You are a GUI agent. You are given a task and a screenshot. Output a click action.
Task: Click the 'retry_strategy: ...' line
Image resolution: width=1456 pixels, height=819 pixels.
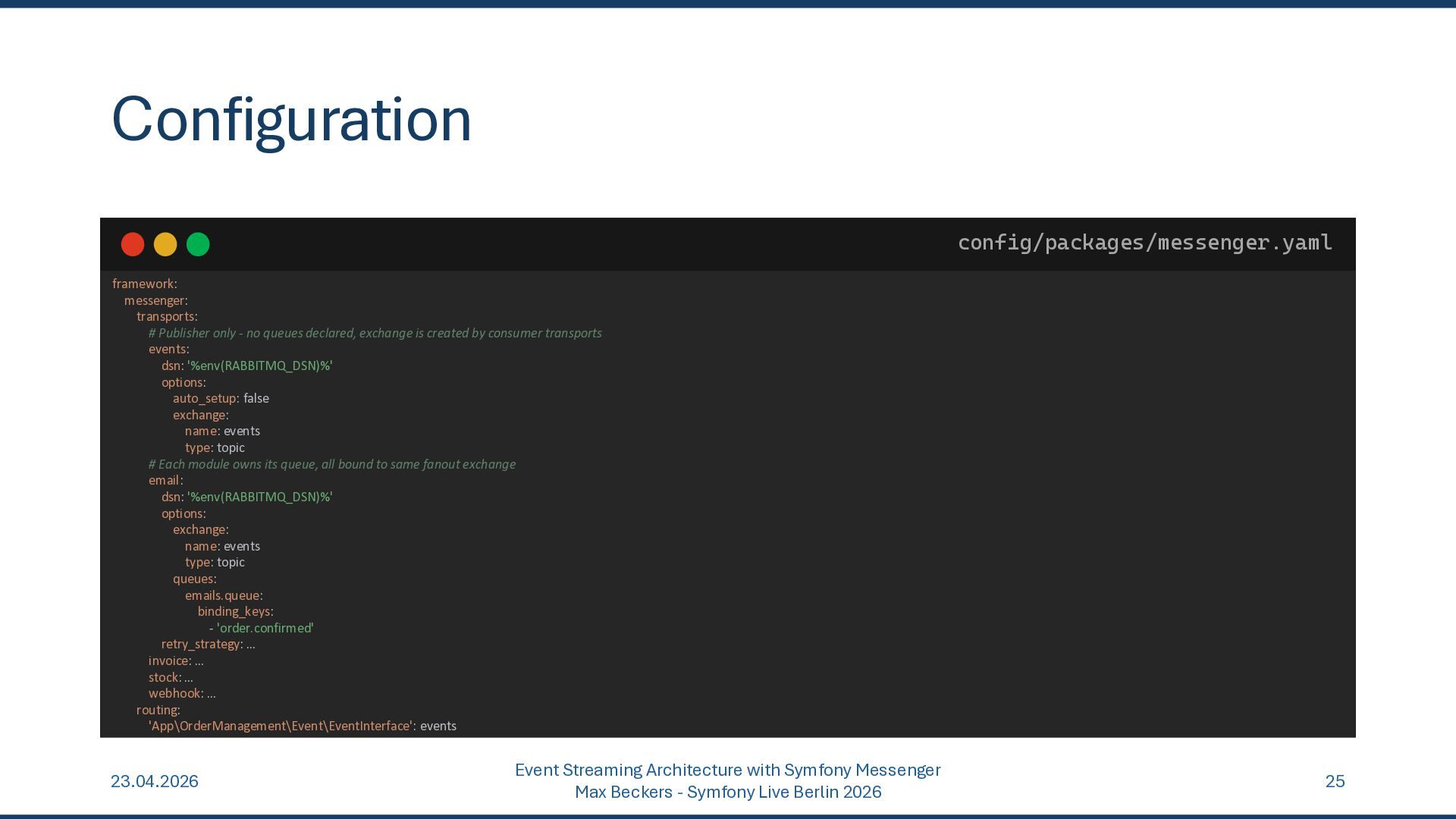point(208,644)
